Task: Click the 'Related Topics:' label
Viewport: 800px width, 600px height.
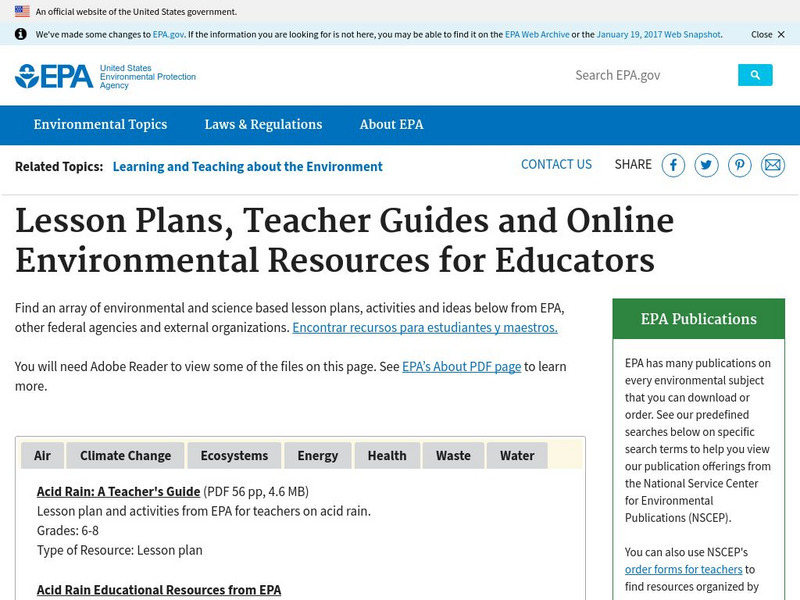Action: pyautogui.click(x=59, y=167)
